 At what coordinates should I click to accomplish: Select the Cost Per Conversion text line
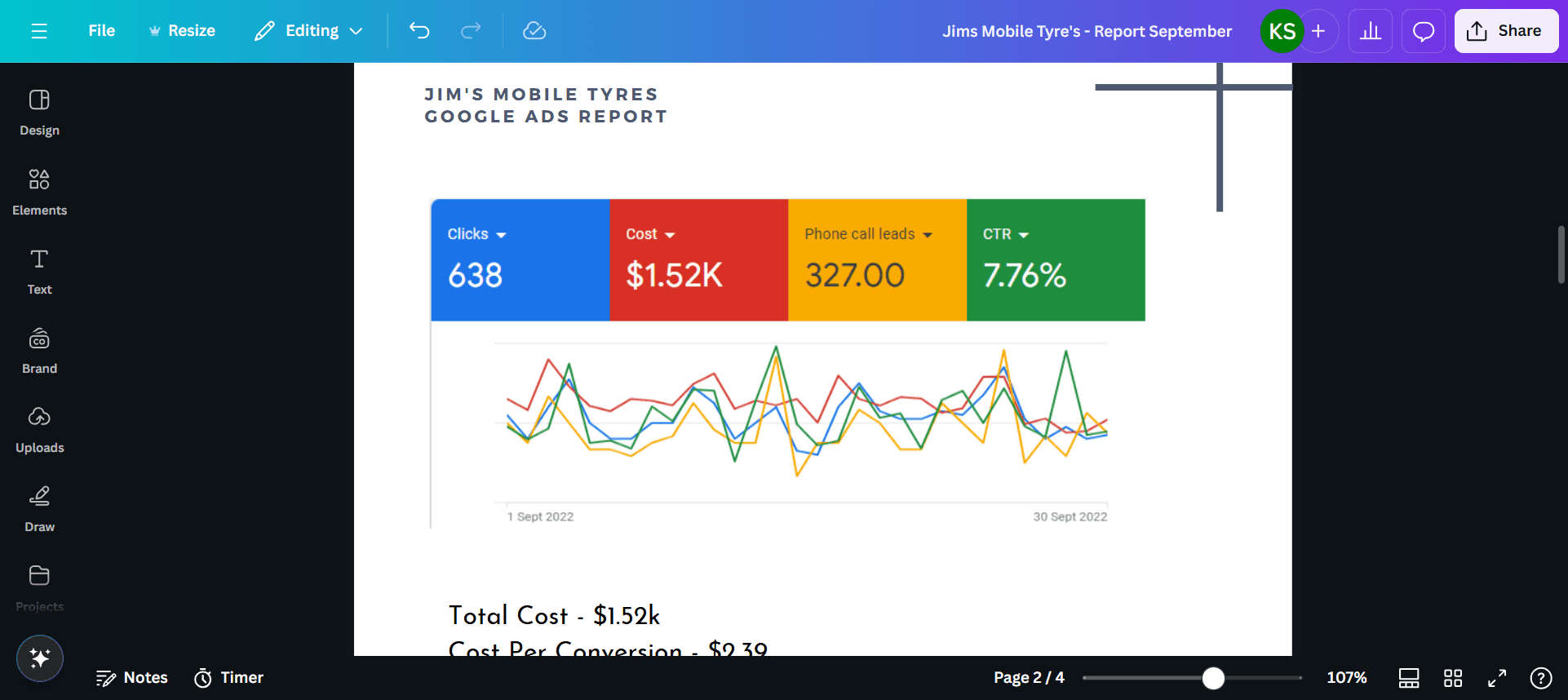(x=608, y=649)
